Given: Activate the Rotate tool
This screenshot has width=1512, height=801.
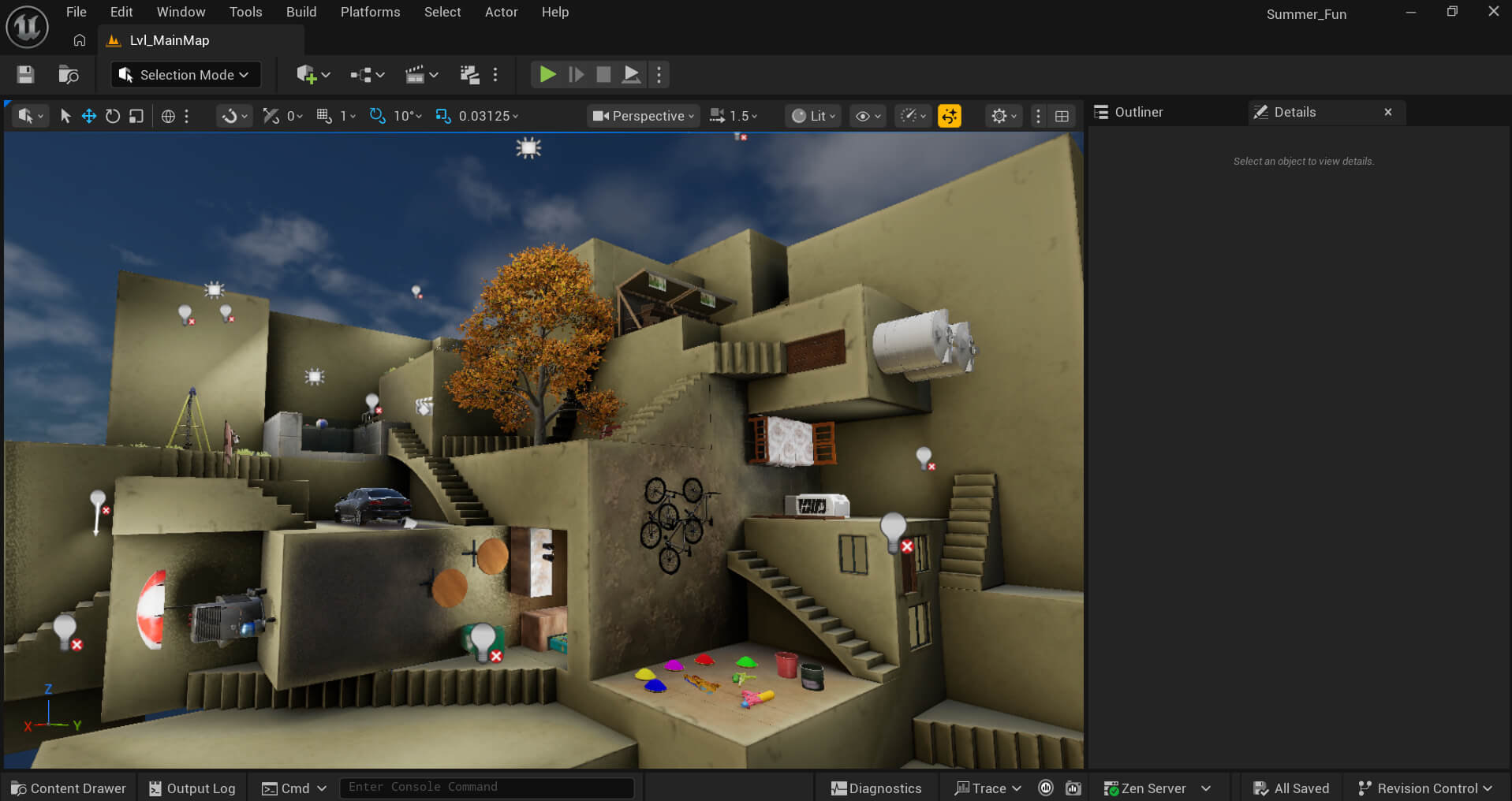Looking at the screenshot, I should 113,116.
